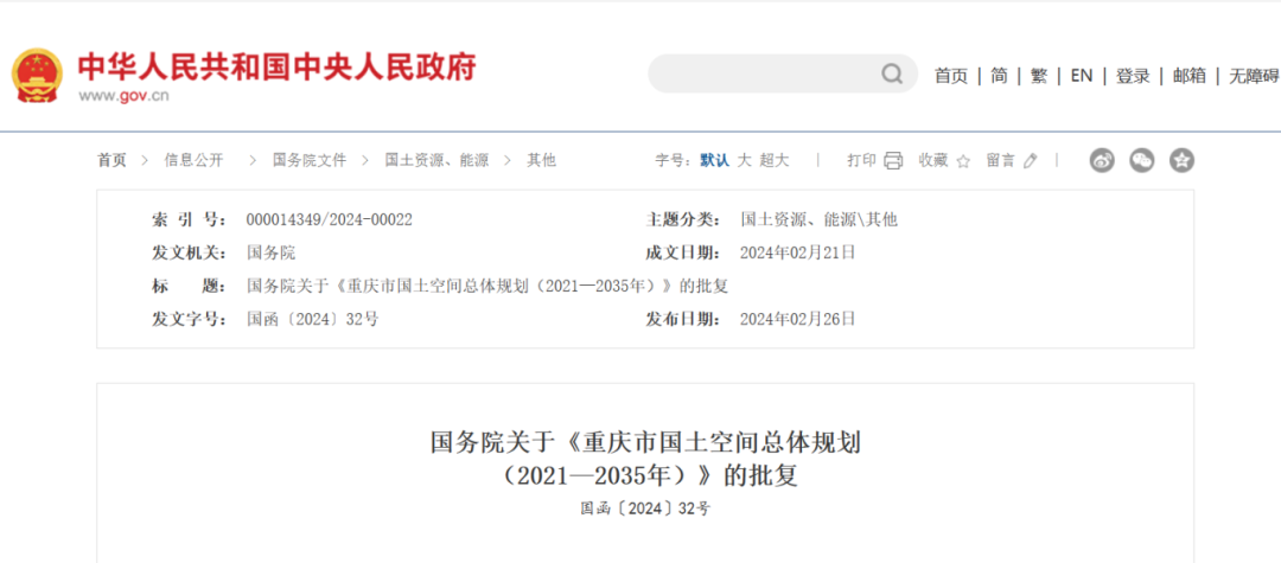Open 首页 in the top navigation
The width and height of the screenshot is (1281, 564).
pyautogui.click(x=951, y=76)
